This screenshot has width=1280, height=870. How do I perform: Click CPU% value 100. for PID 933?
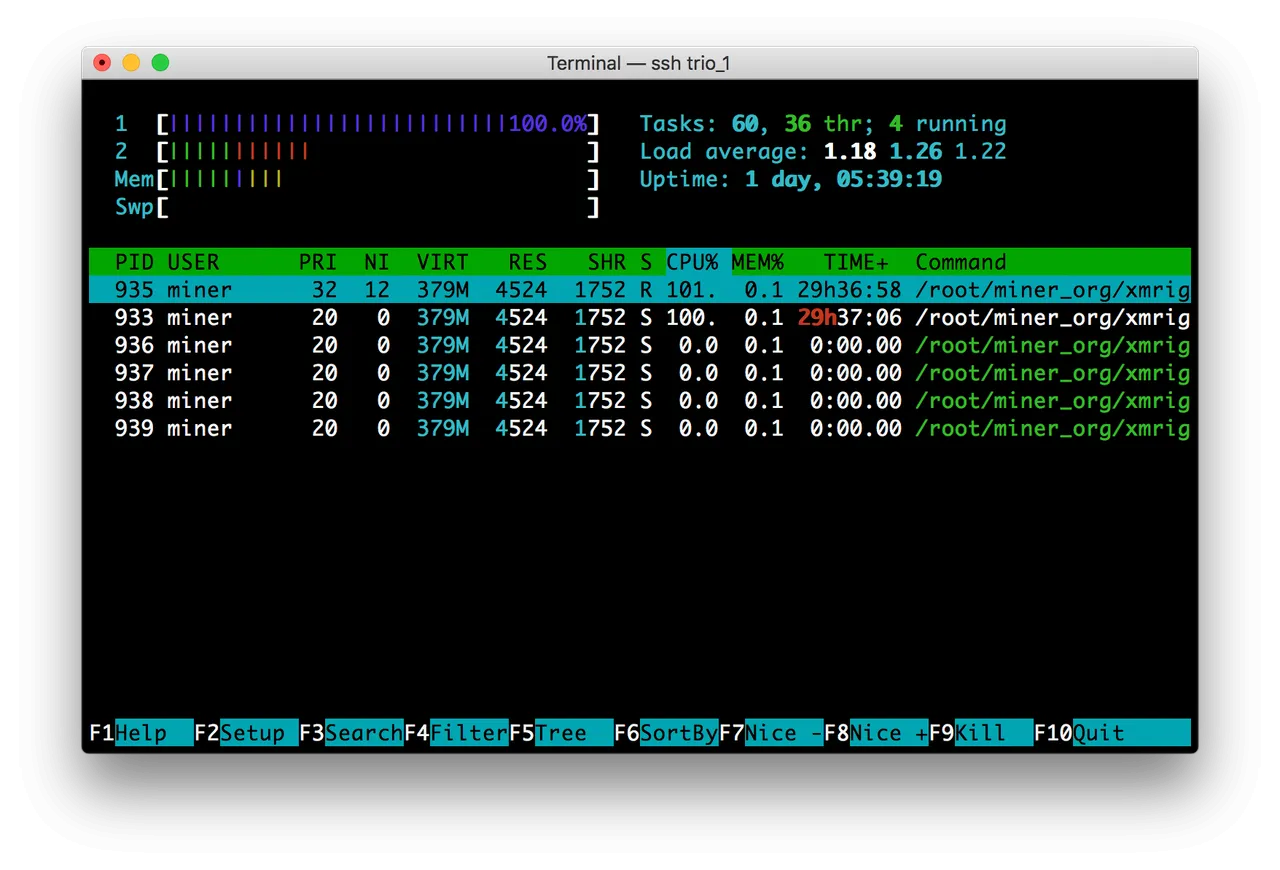(692, 317)
